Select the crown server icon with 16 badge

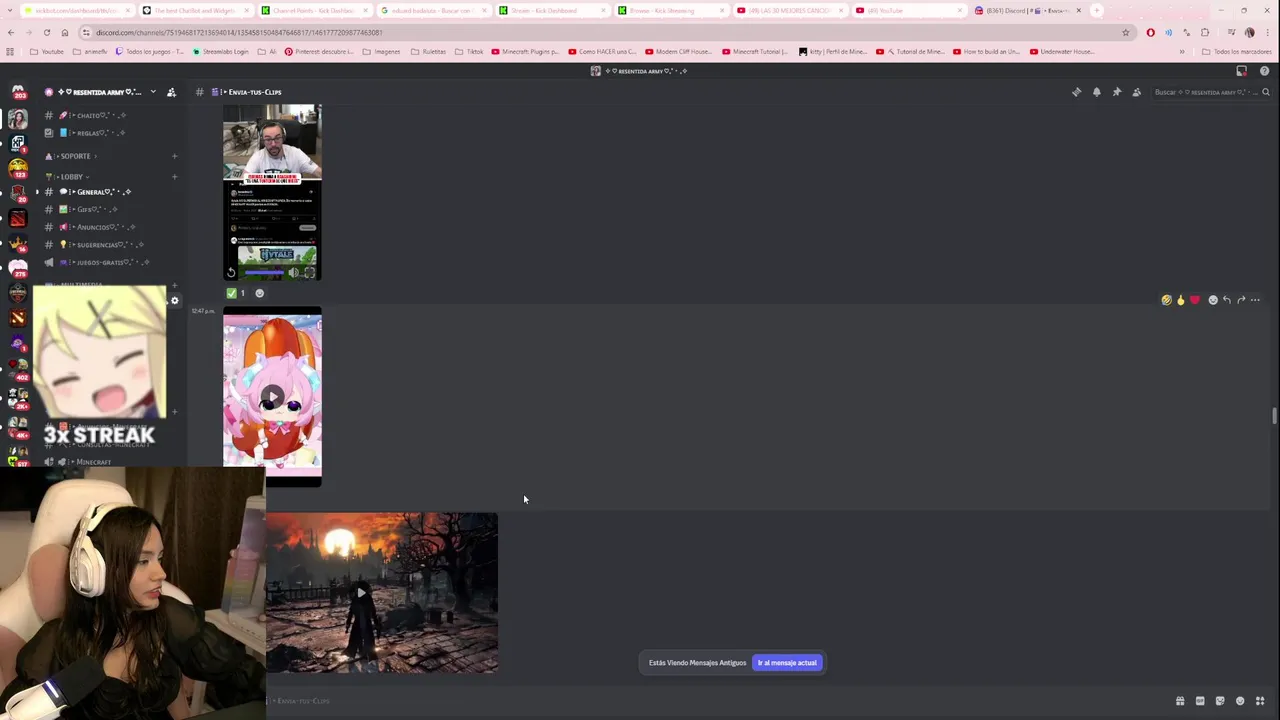click(18, 242)
